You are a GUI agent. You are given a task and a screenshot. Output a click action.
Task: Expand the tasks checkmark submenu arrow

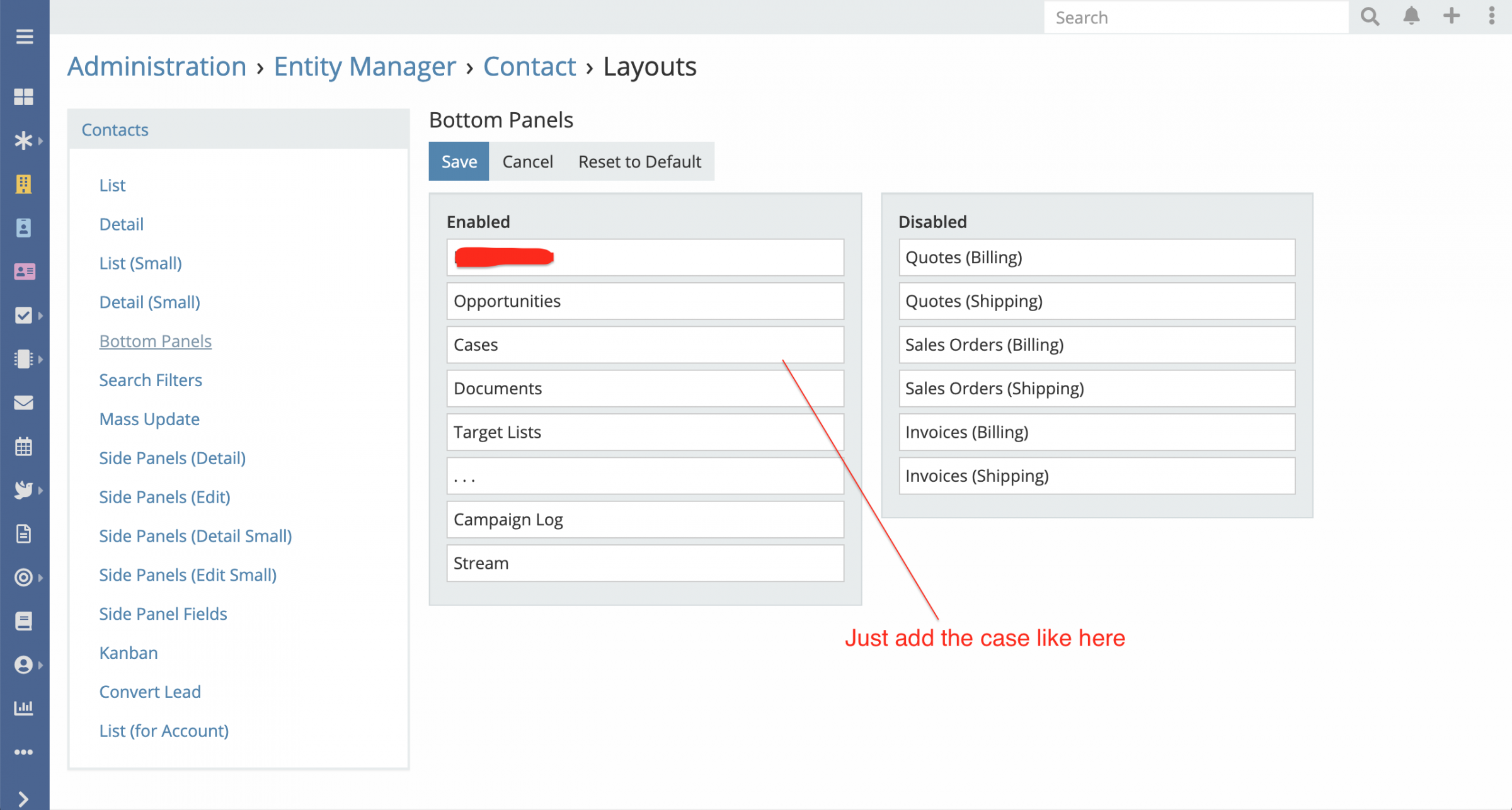[x=40, y=316]
